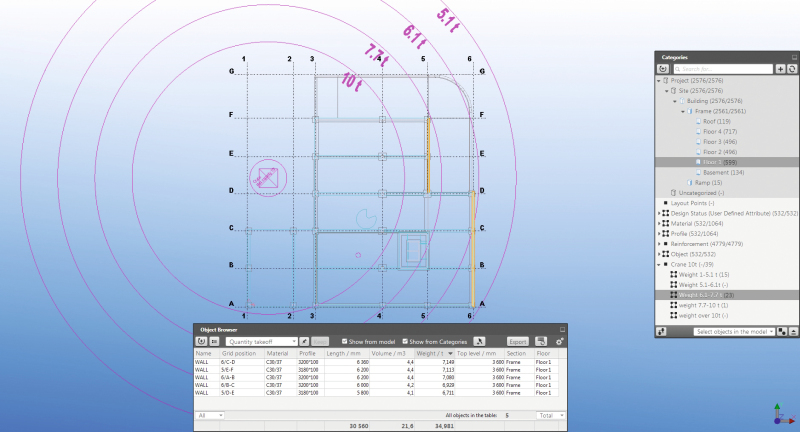Expand the Material category
Viewport: 800px width, 432px height.
(x=659, y=223)
